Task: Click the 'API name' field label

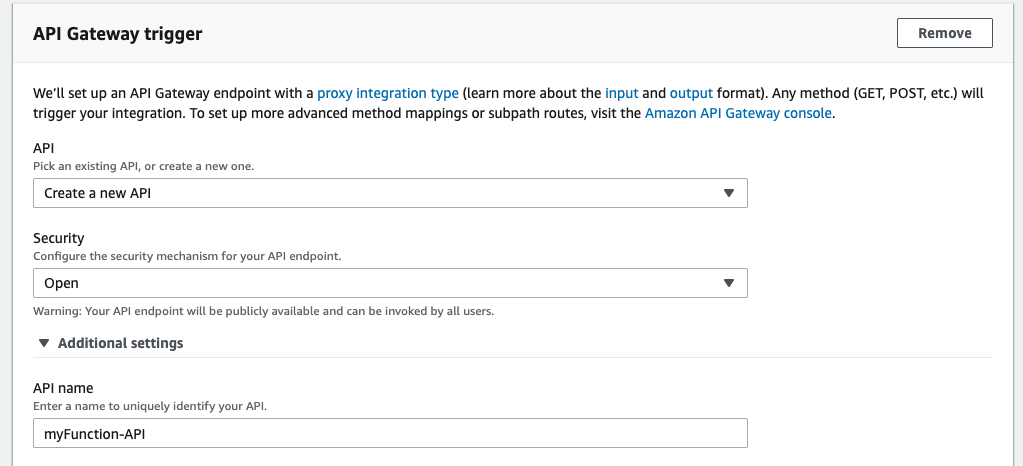Action: pos(63,388)
